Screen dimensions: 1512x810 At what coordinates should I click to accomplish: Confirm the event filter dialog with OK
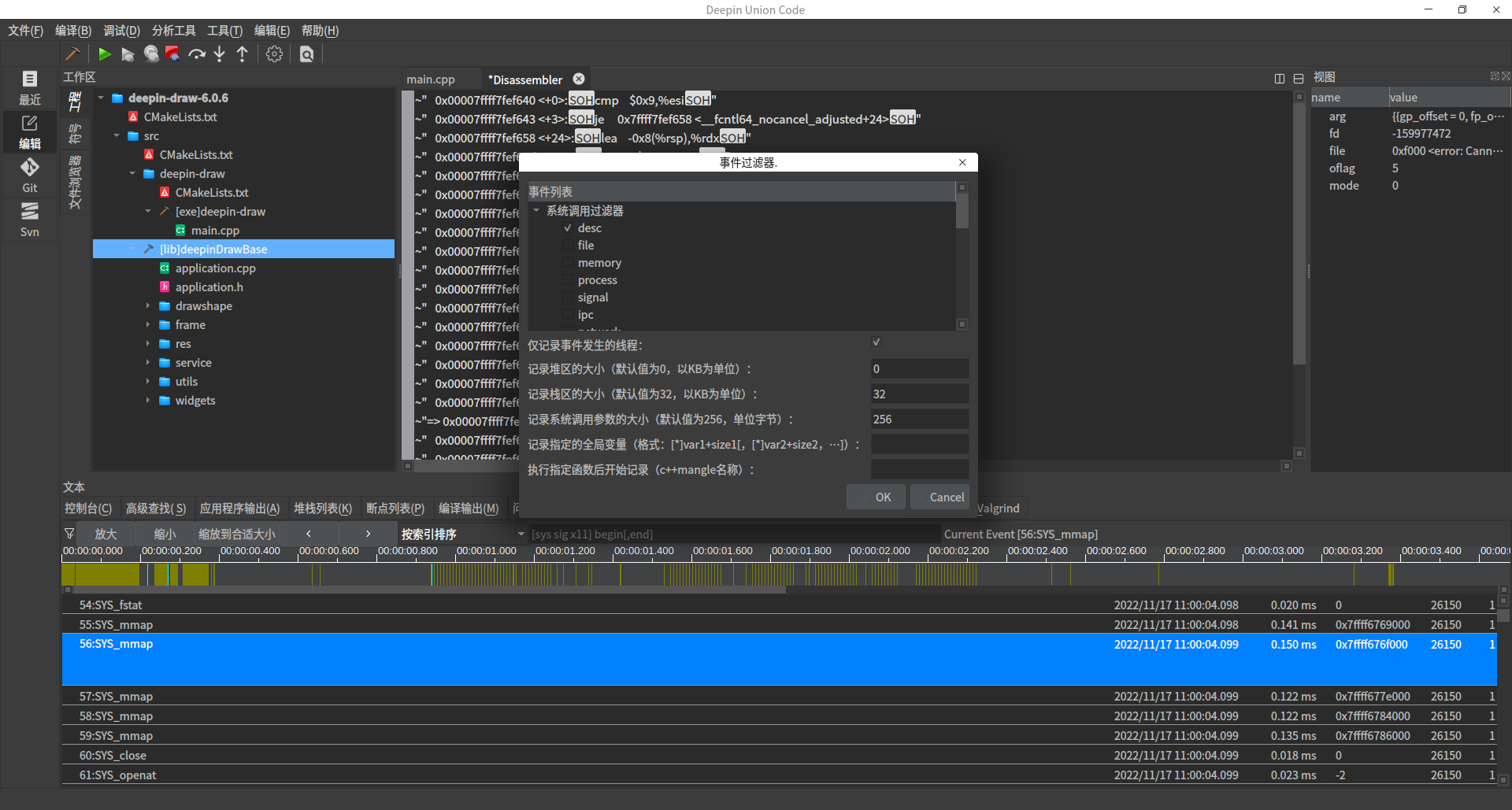pyautogui.click(x=875, y=497)
